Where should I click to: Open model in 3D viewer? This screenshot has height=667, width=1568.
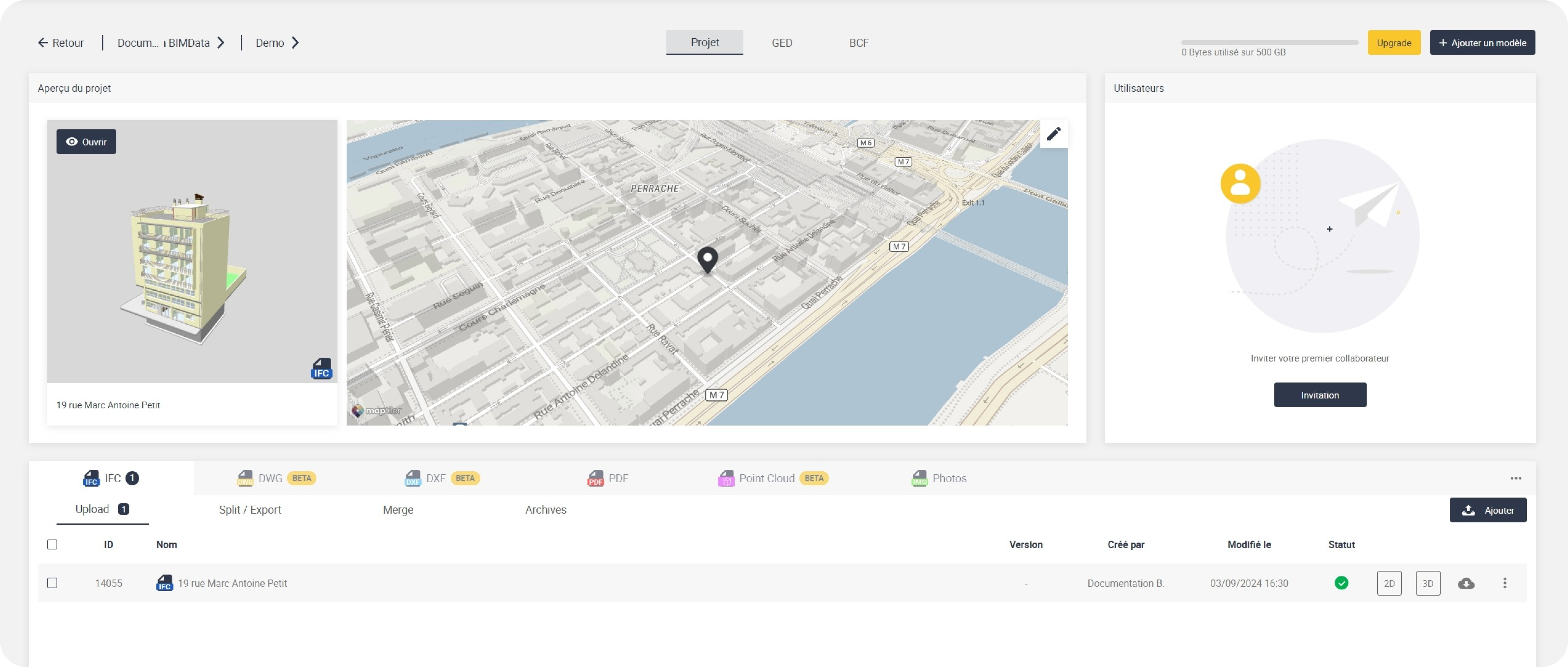tap(1429, 583)
